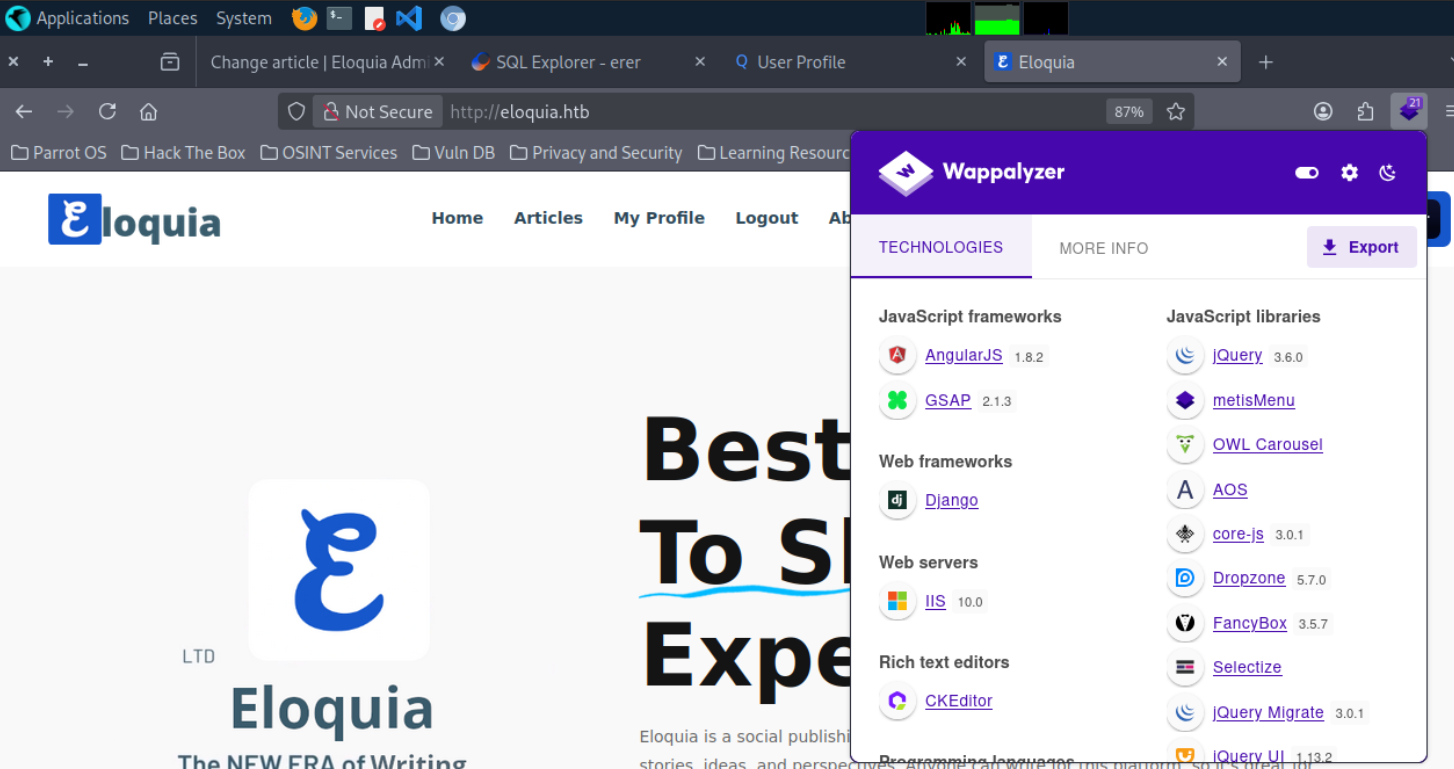Click the 87% zoom level indicator
The height and width of the screenshot is (769, 1454).
click(1129, 112)
